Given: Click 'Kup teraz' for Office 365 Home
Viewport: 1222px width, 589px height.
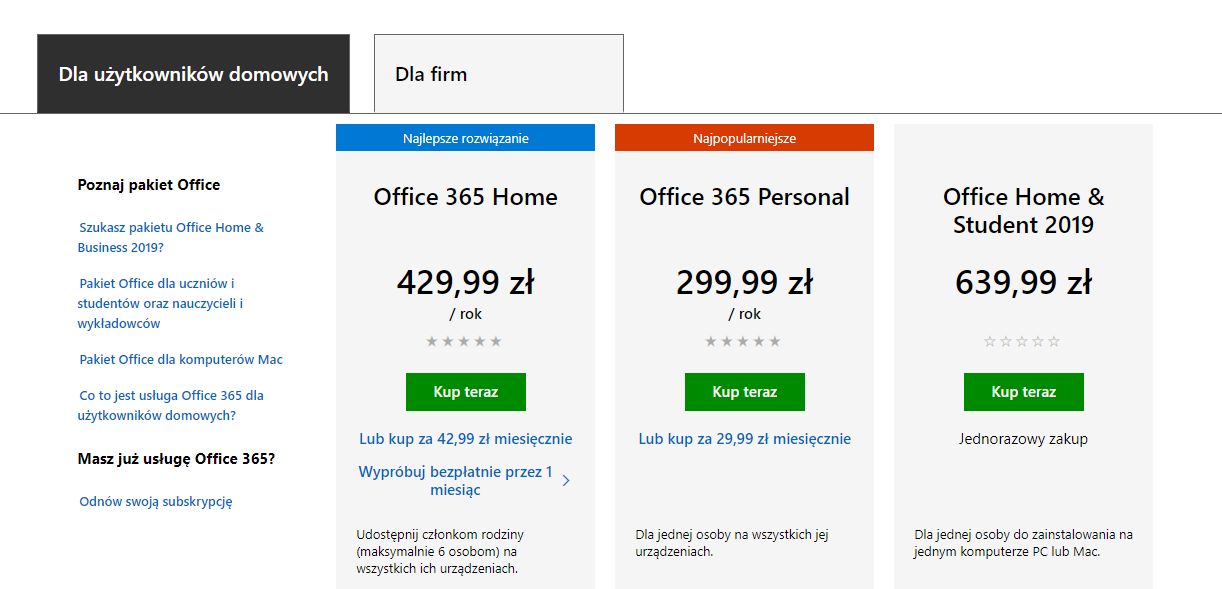Looking at the screenshot, I should pyautogui.click(x=465, y=391).
